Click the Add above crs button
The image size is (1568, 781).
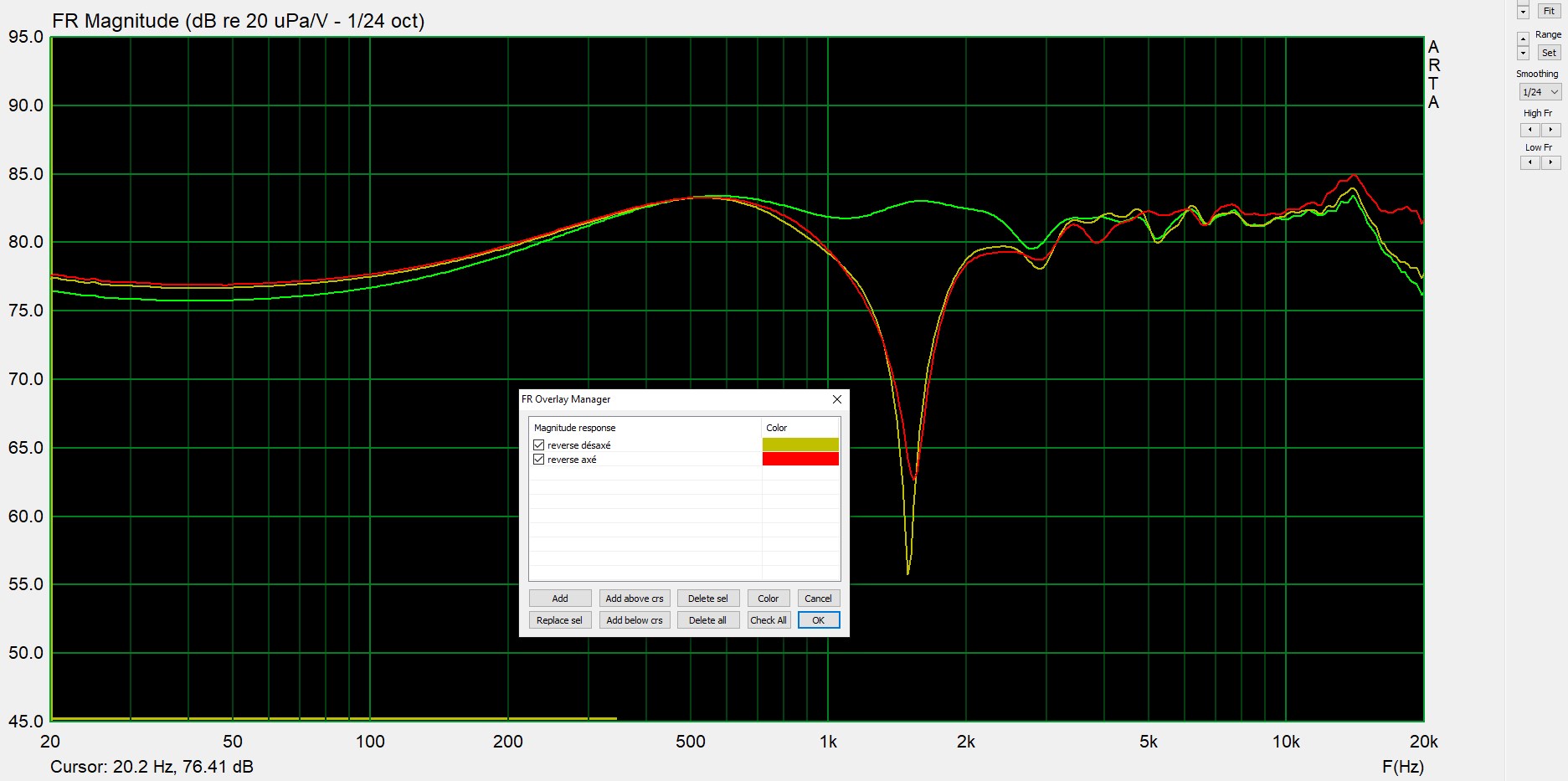(x=634, y=599)
